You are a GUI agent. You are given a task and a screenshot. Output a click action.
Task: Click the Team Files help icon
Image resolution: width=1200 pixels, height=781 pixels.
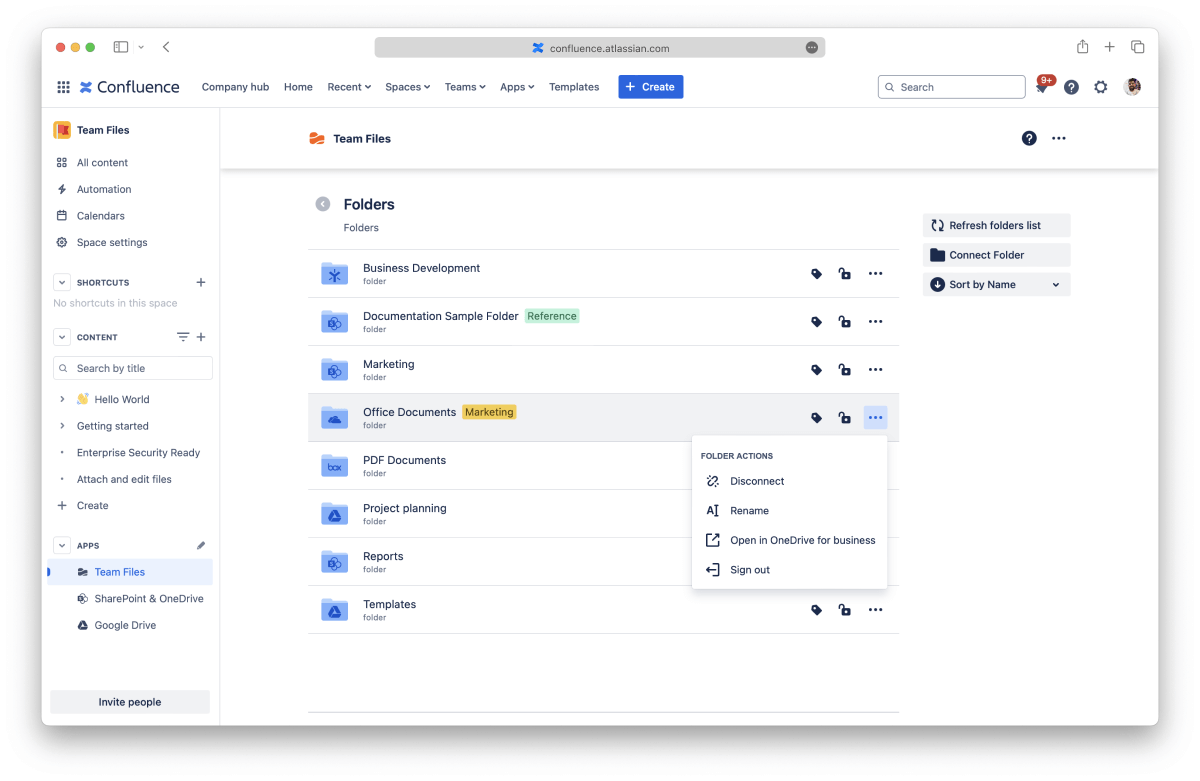[1029, 138]
